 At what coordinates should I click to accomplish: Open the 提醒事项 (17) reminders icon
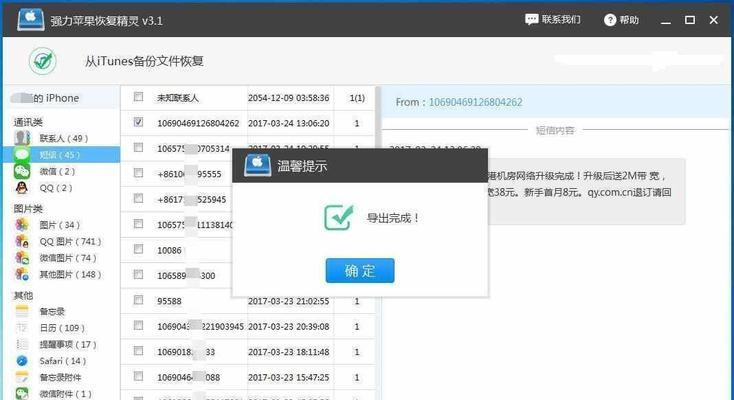(x=22, y=344)
